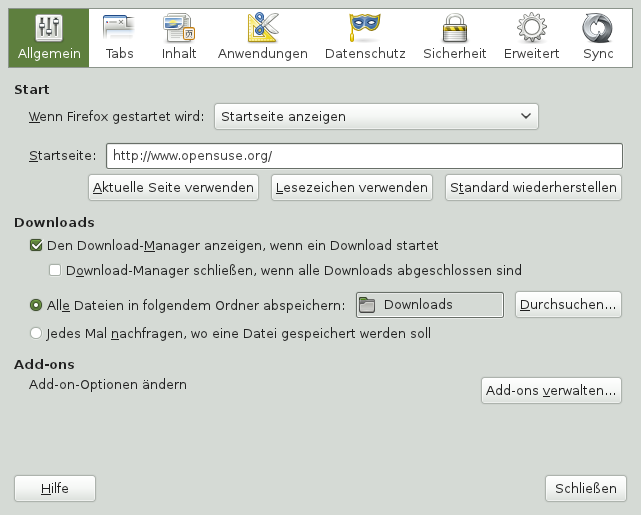Open the Erweitert gear icon
641x515 pixels.
coord(532,27)
